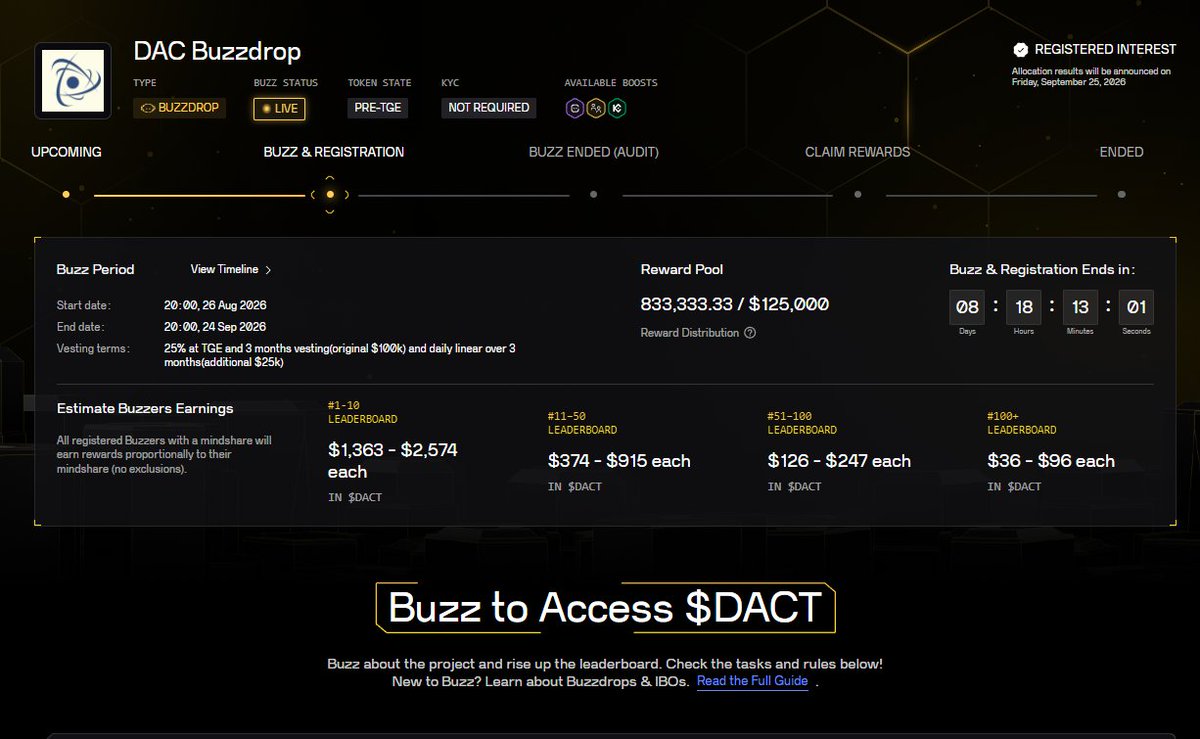Click the #51-100 leaderboard label
1200x739 pixels.
coord(802,423)
